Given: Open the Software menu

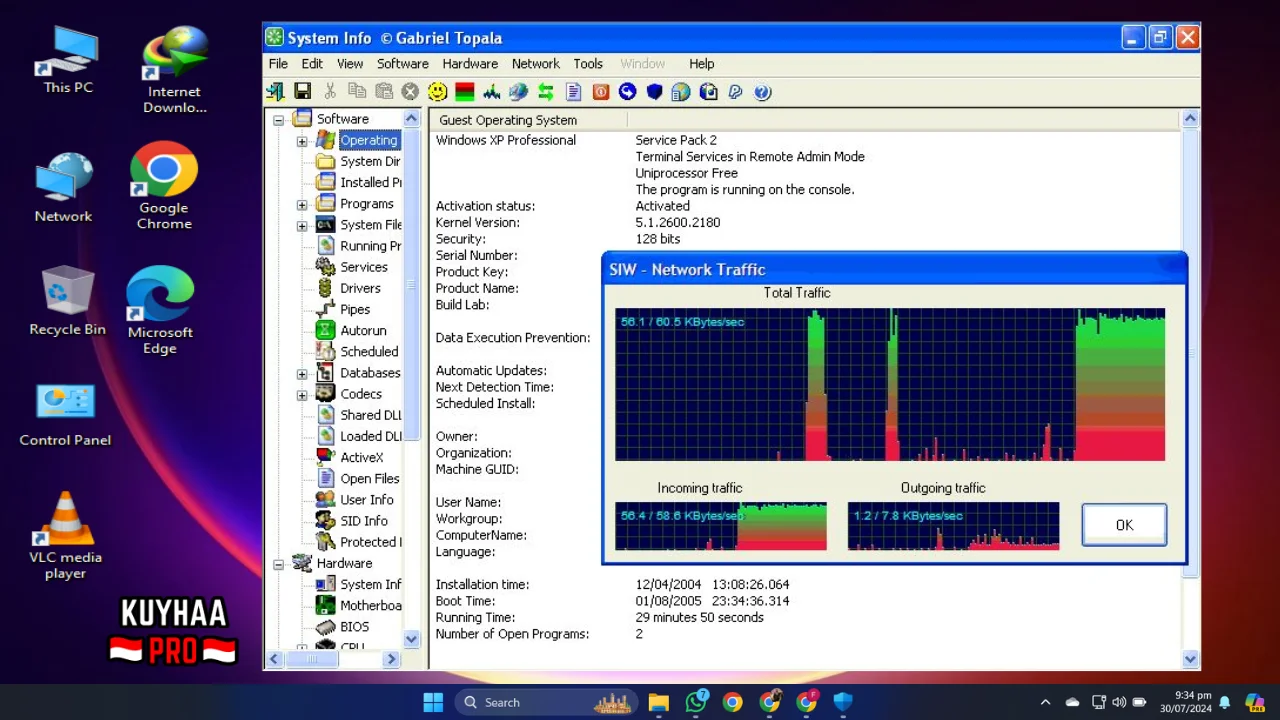Looking at the screenshot, I should 403,63.
